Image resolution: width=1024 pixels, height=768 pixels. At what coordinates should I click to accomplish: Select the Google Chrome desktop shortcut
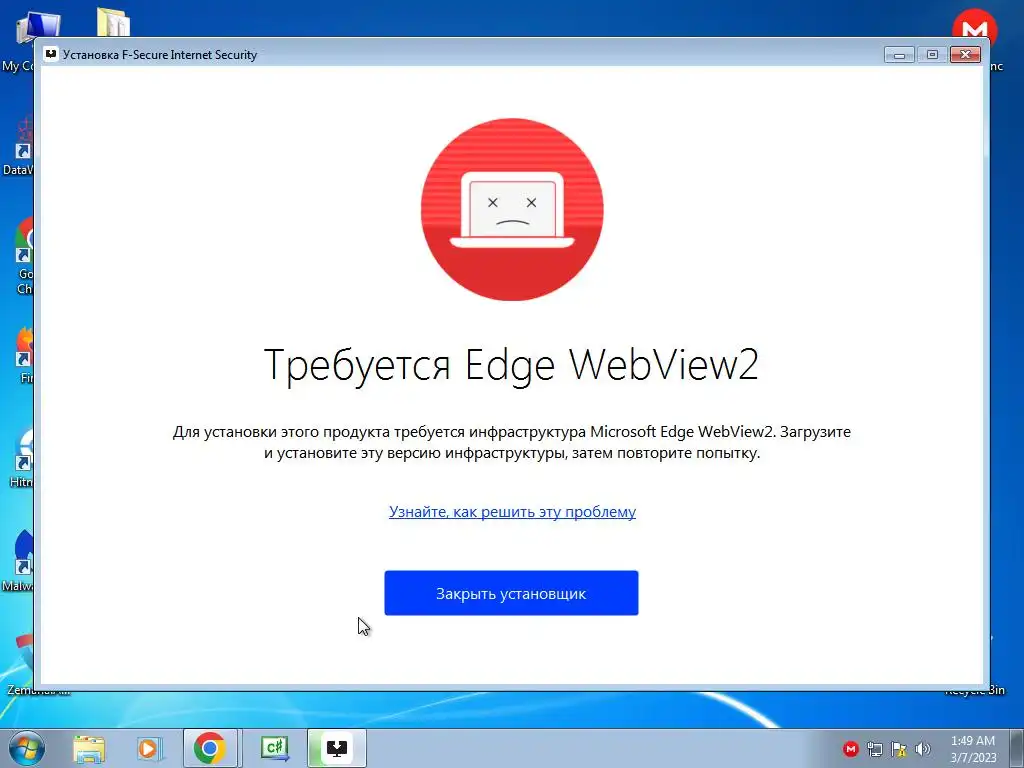pyautogui.click(x=22, y=256)
